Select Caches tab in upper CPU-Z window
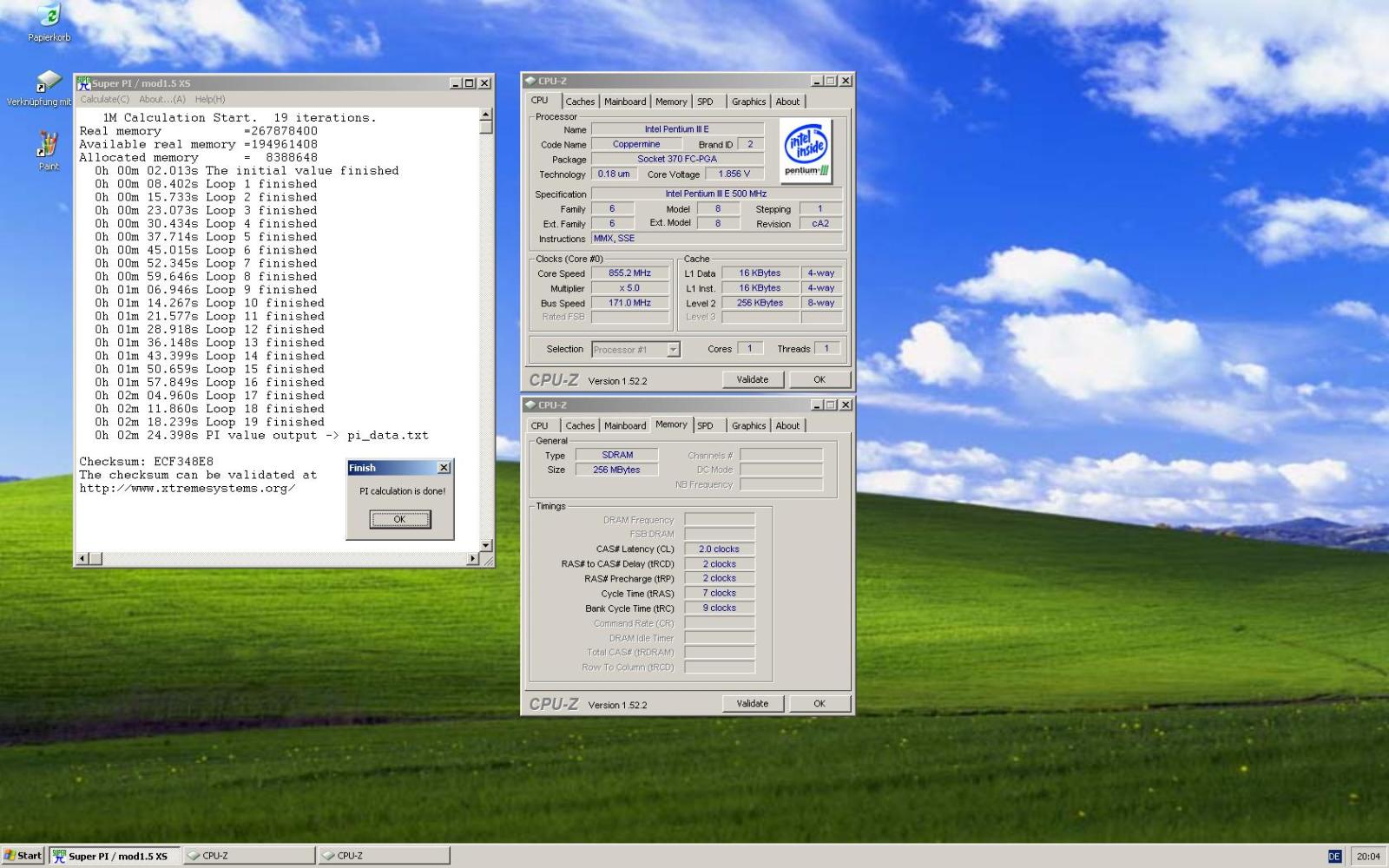 pyautogui.click(x=580, y=102)
